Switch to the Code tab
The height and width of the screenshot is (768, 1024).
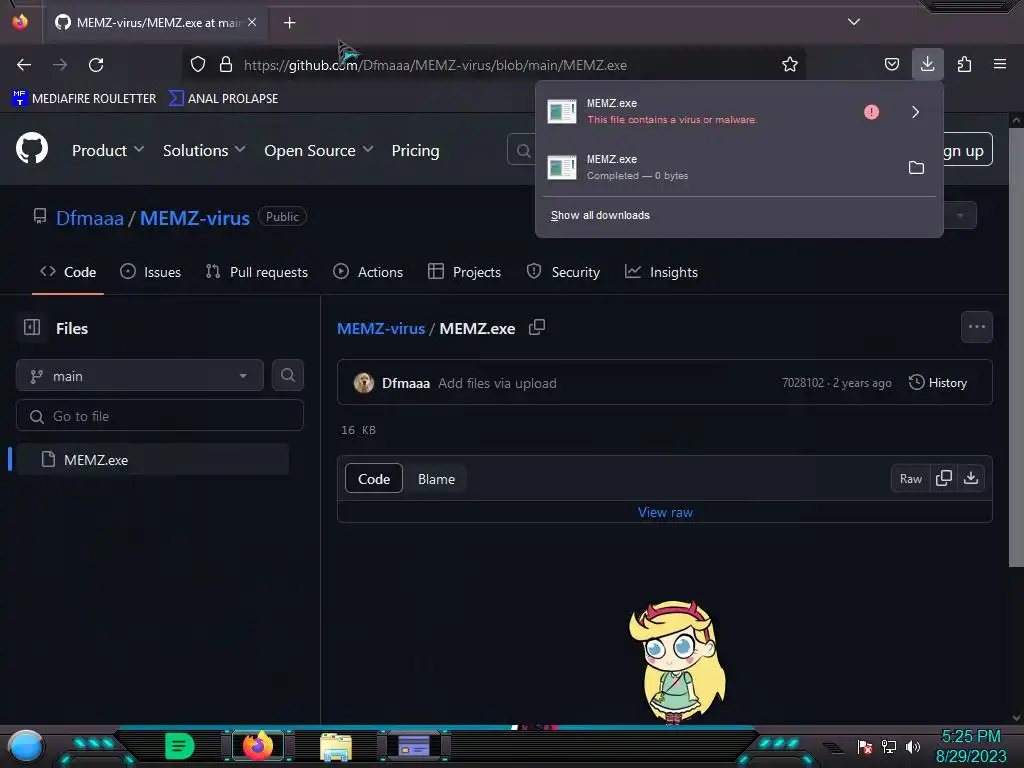tap(68, 272)
